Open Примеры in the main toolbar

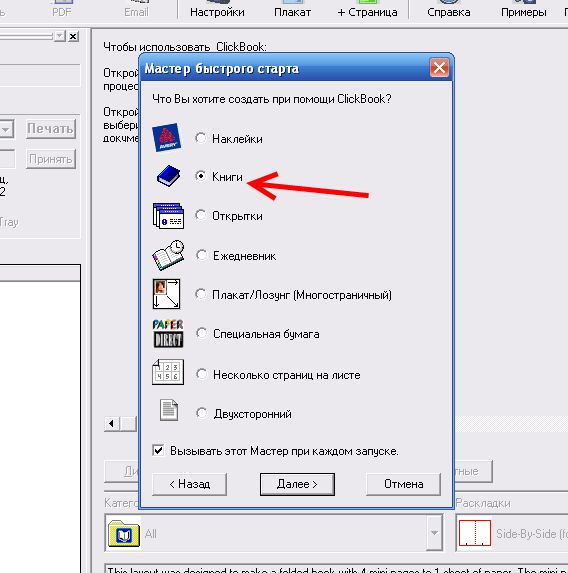(524, 10)
